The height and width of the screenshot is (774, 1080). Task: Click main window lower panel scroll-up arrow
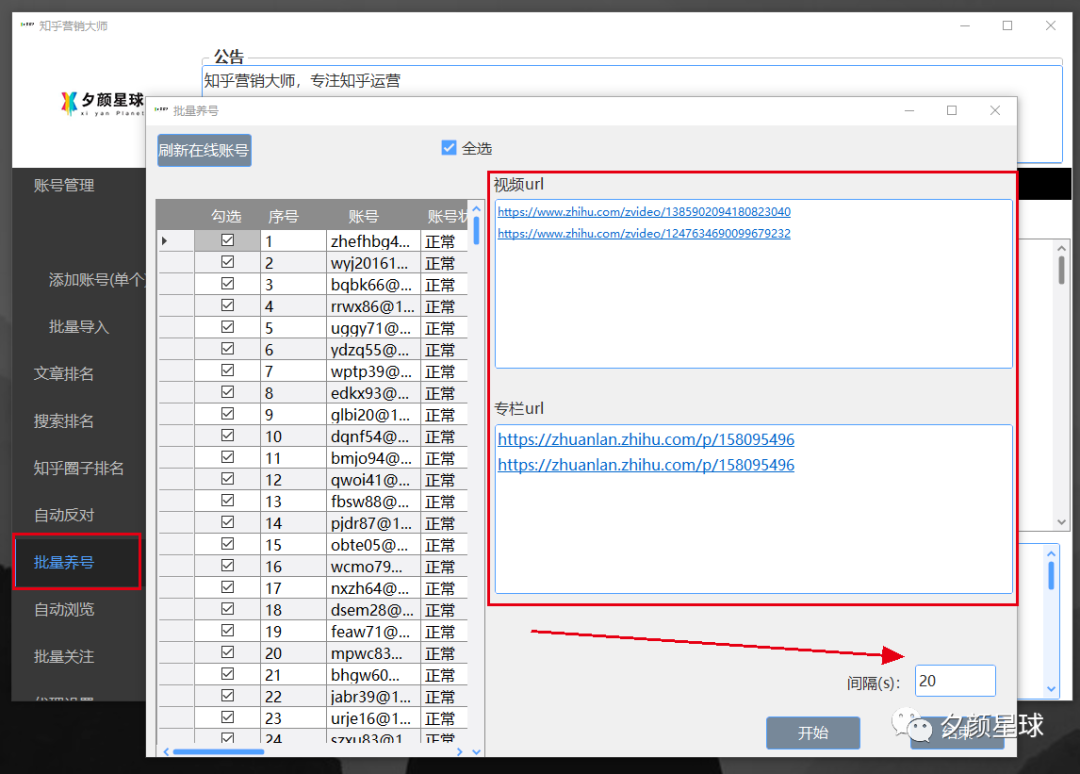(1051, 554)
